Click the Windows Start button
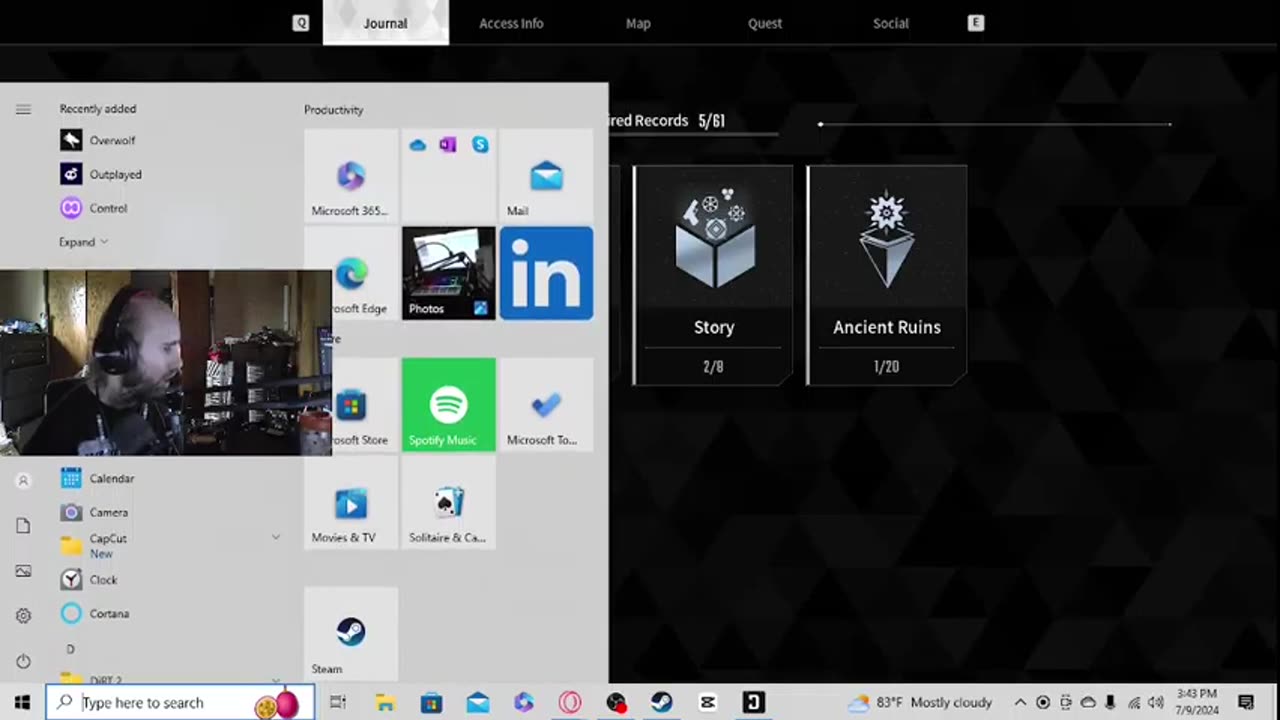The width and height of the screenshot is (1280, 720). click(22, 702)
